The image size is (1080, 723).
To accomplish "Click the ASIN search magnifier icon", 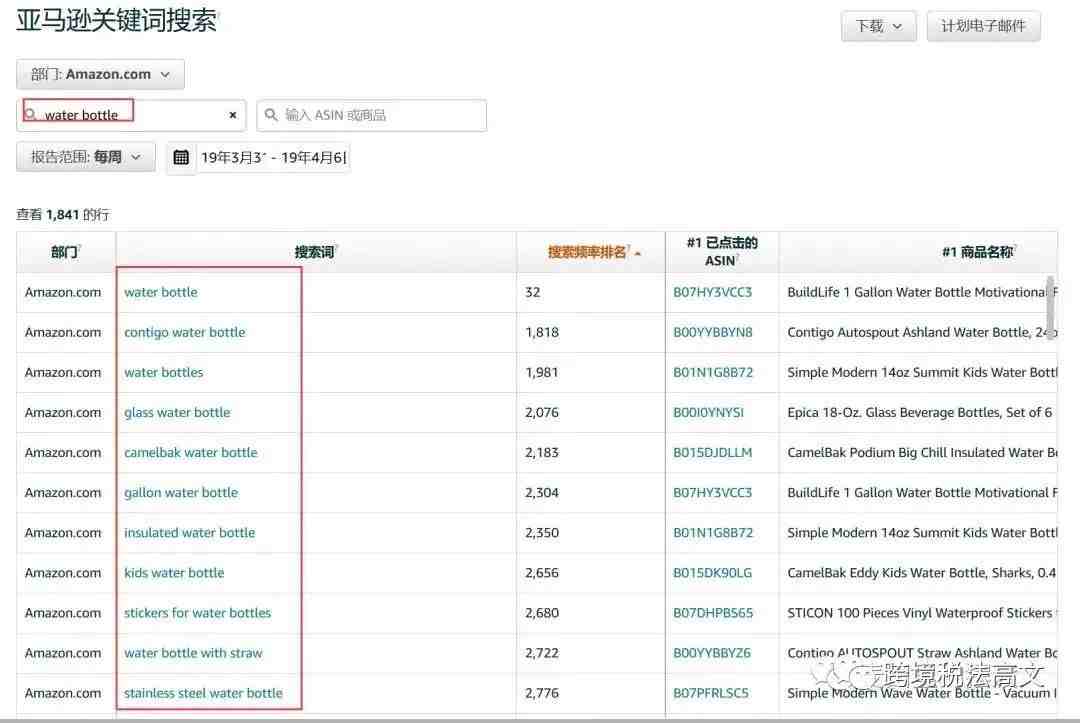I will [271, 114].
